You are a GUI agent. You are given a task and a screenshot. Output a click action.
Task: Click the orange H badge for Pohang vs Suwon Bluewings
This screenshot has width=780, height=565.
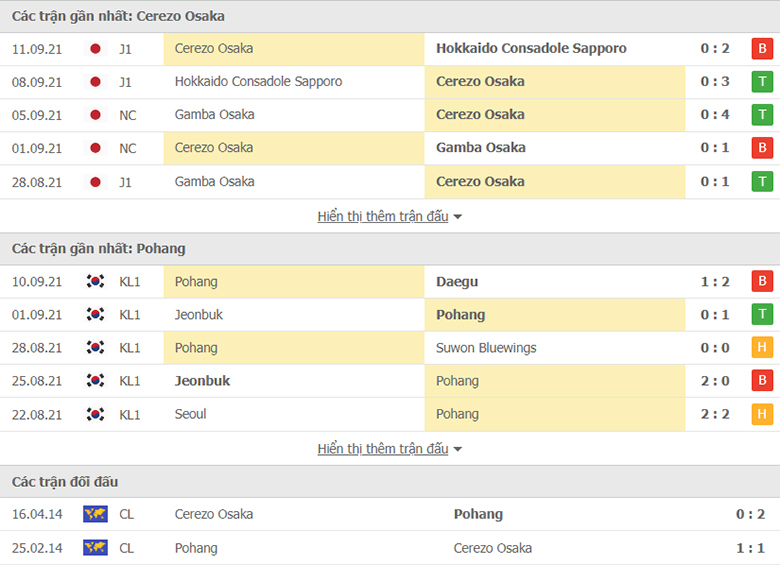(762, 347)
